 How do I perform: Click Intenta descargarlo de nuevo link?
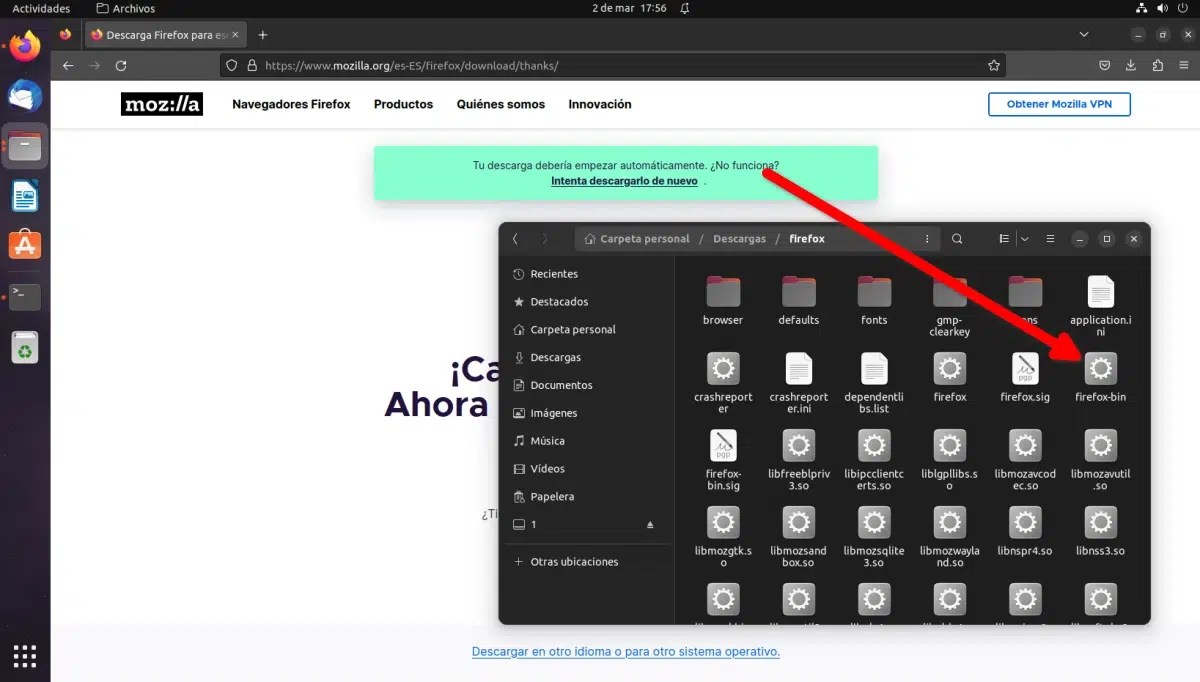[624, 181]
